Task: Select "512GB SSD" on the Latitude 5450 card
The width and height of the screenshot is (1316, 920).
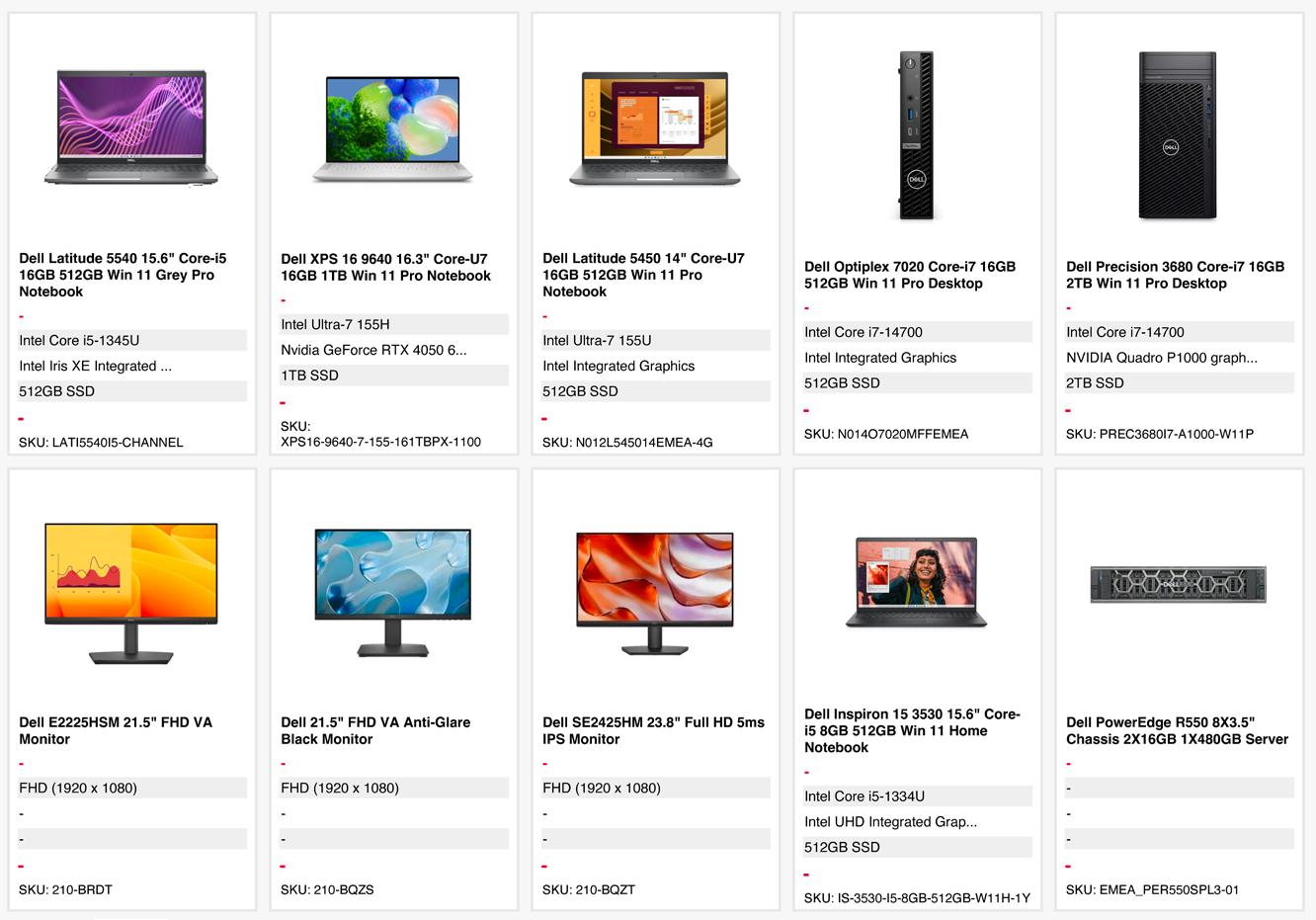Action: [656, 391]
